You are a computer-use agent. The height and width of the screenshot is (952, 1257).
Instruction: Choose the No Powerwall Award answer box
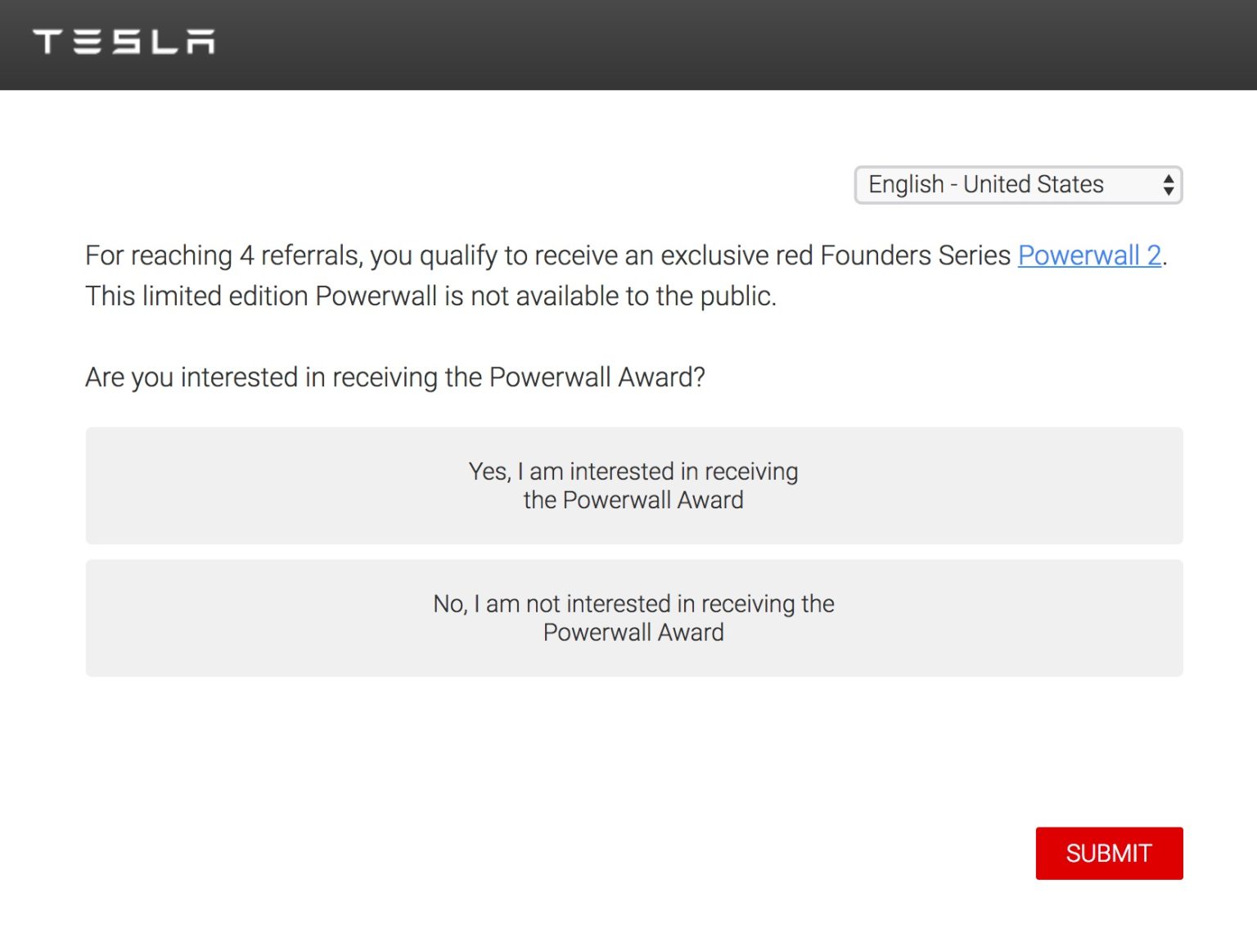click(633, 618)
